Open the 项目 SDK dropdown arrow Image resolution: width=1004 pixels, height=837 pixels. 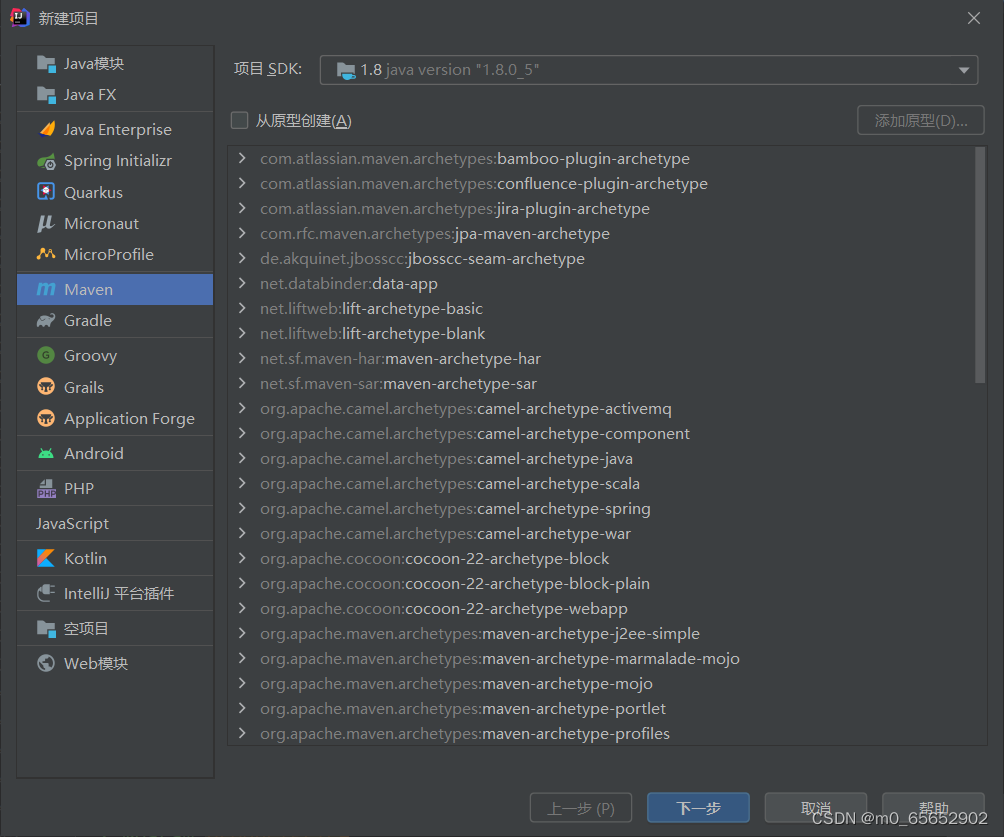(x=964, y=70)
